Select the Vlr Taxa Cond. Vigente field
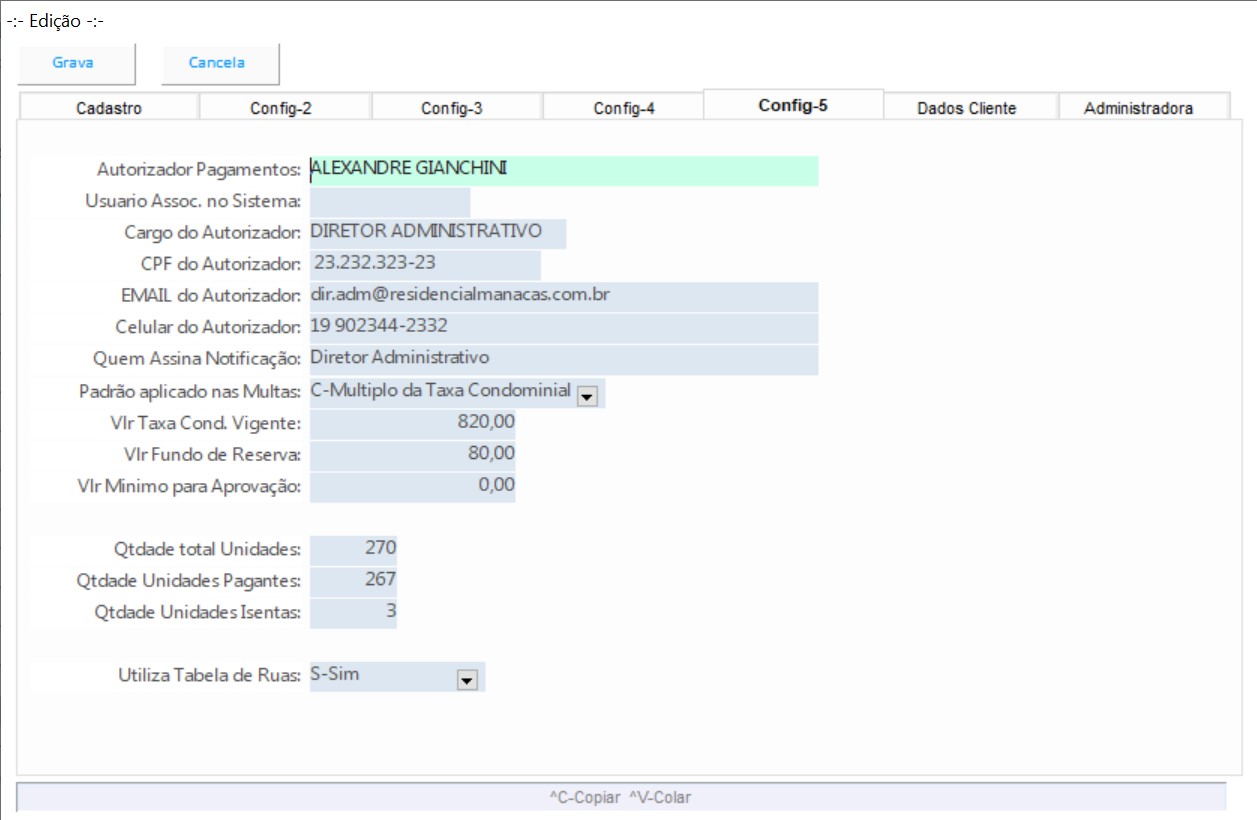1257x820 pixels. (412, 423)
